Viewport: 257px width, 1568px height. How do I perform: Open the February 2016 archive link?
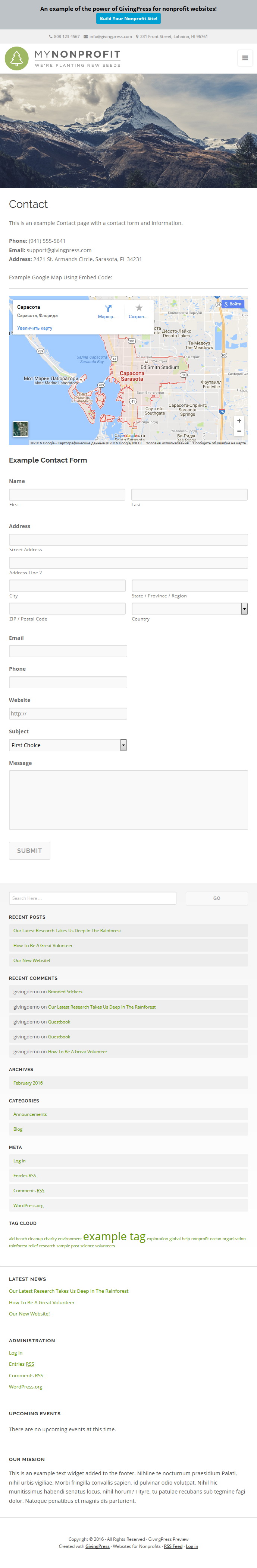coord(28,1083)
